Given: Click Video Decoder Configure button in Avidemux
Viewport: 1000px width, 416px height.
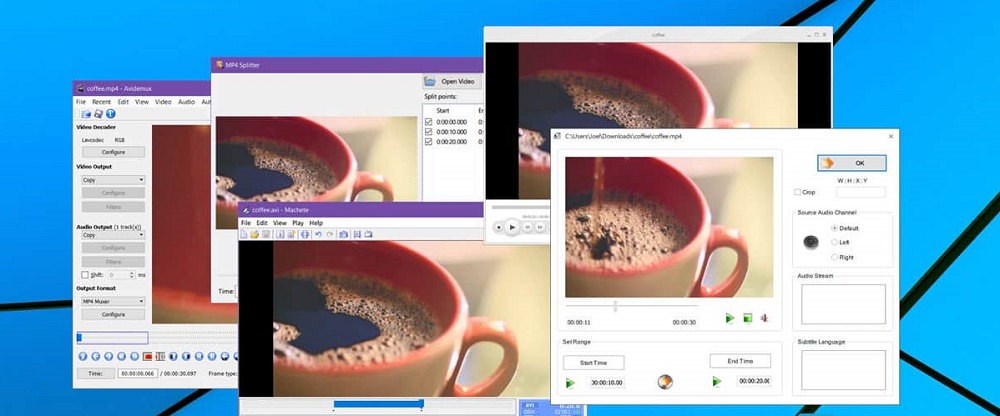Looking at the screenshot, I should [x=113, y=152].
